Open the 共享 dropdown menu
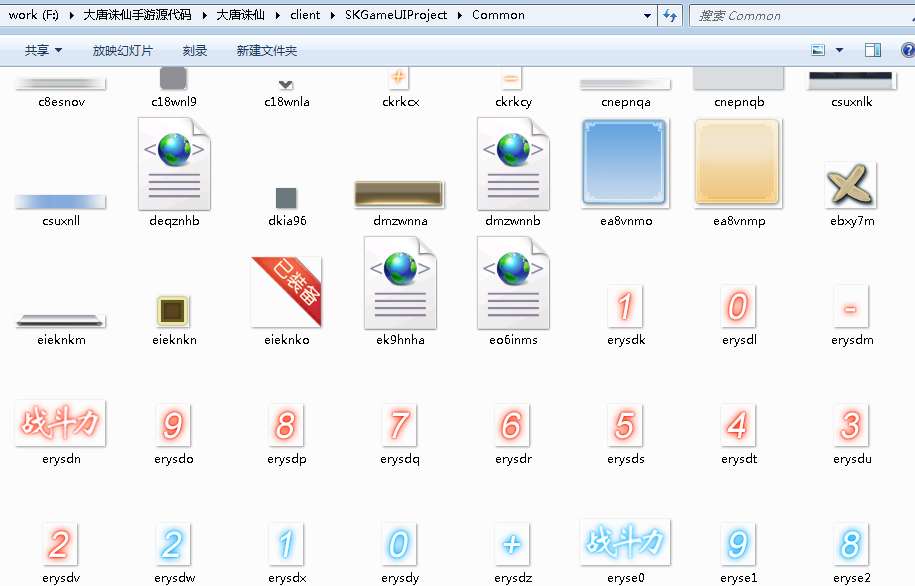This screenshot has width=915, height=586. [x=43, y=50]
